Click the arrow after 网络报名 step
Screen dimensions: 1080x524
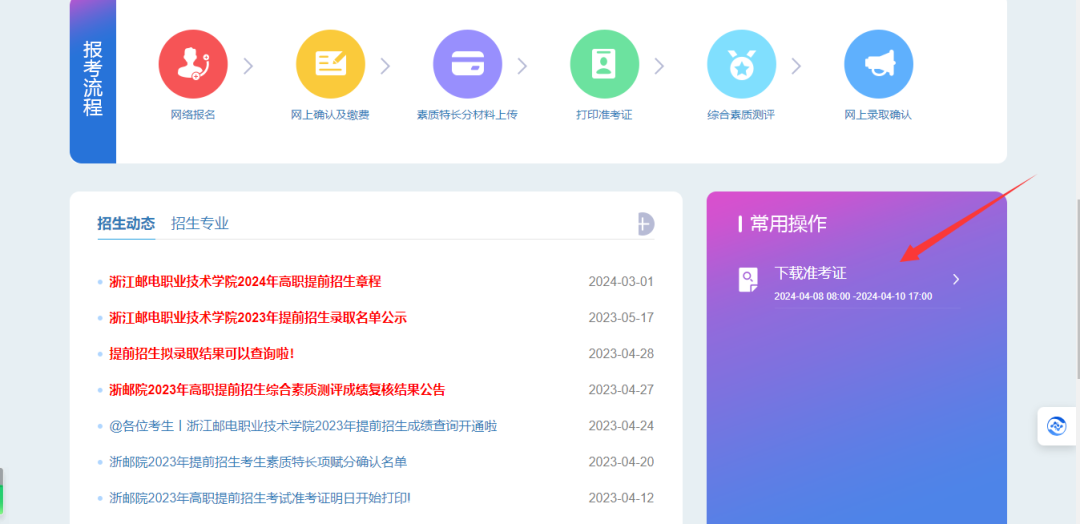249,66
